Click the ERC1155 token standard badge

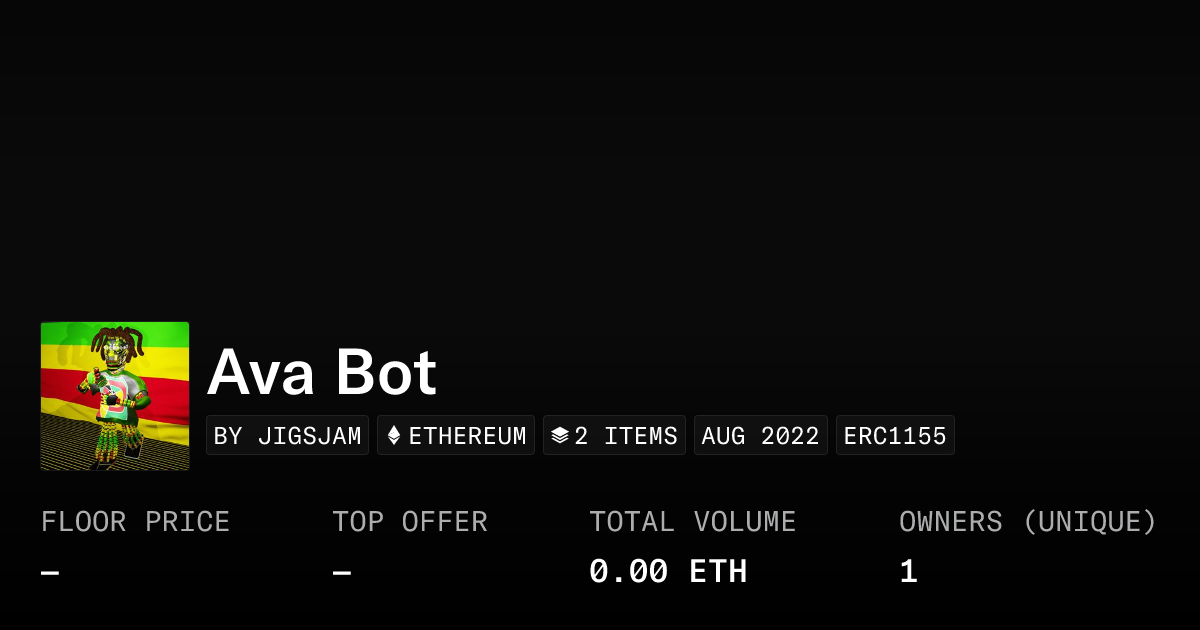[895, 436]
